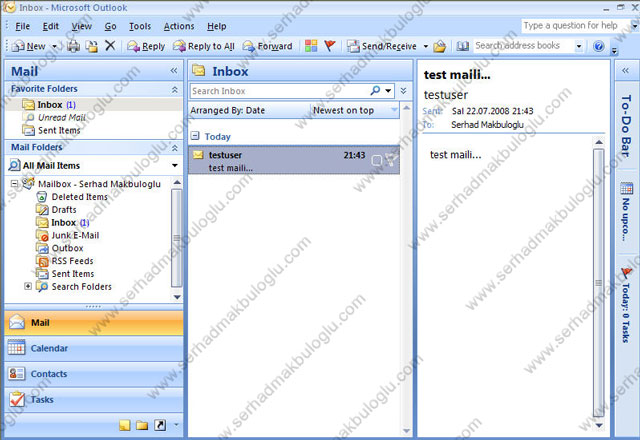
Task: Open the Tools menu
Action: click(x=140, y=26)
